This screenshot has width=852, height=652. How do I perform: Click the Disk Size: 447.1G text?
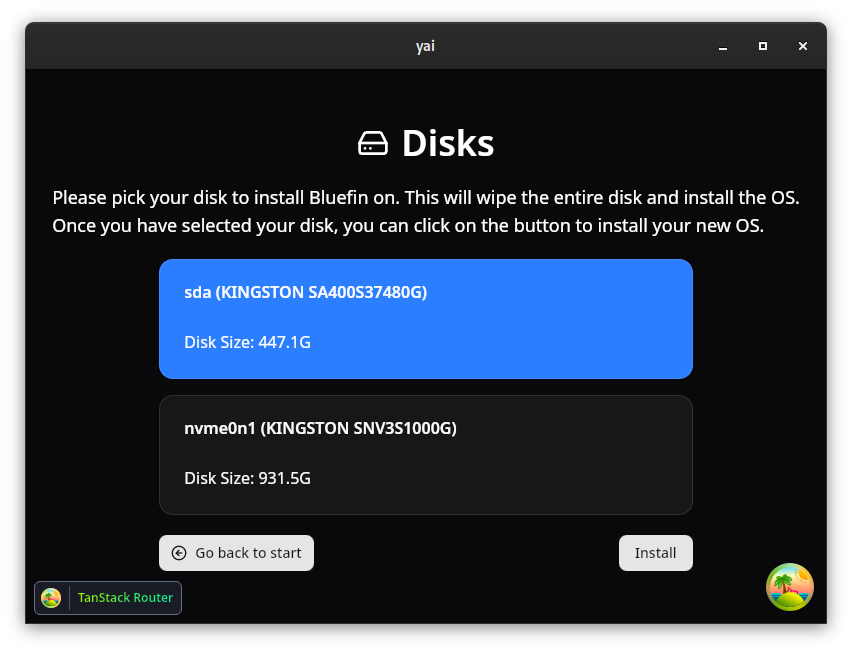pyautogui.click(x=247, y=342)
